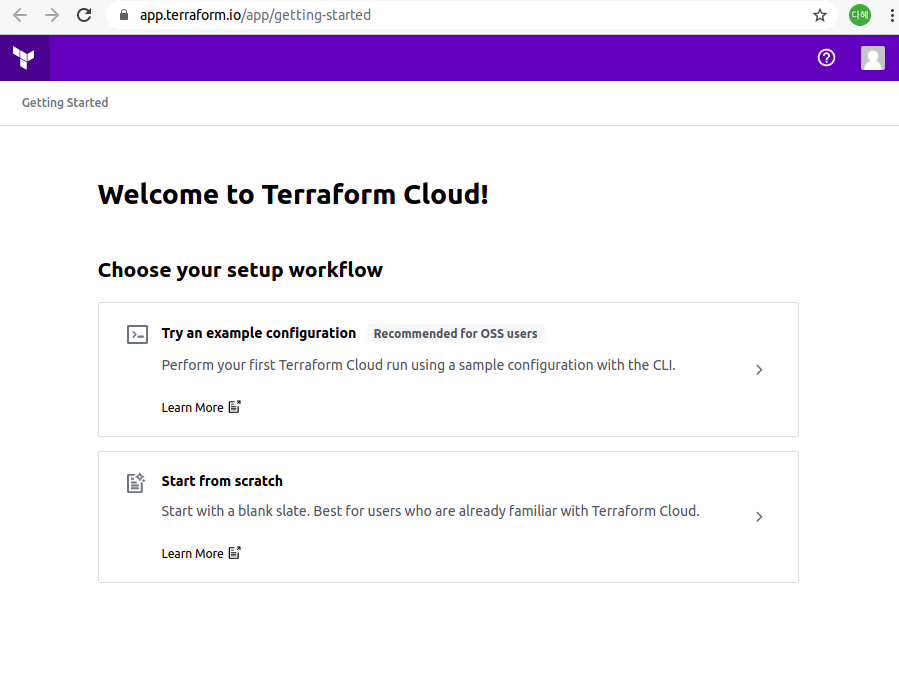Image resolution: width=899 pixels, height=683 pixels.
Task: Click the Choose your setup workflow heading
Action: click(240, 270)
